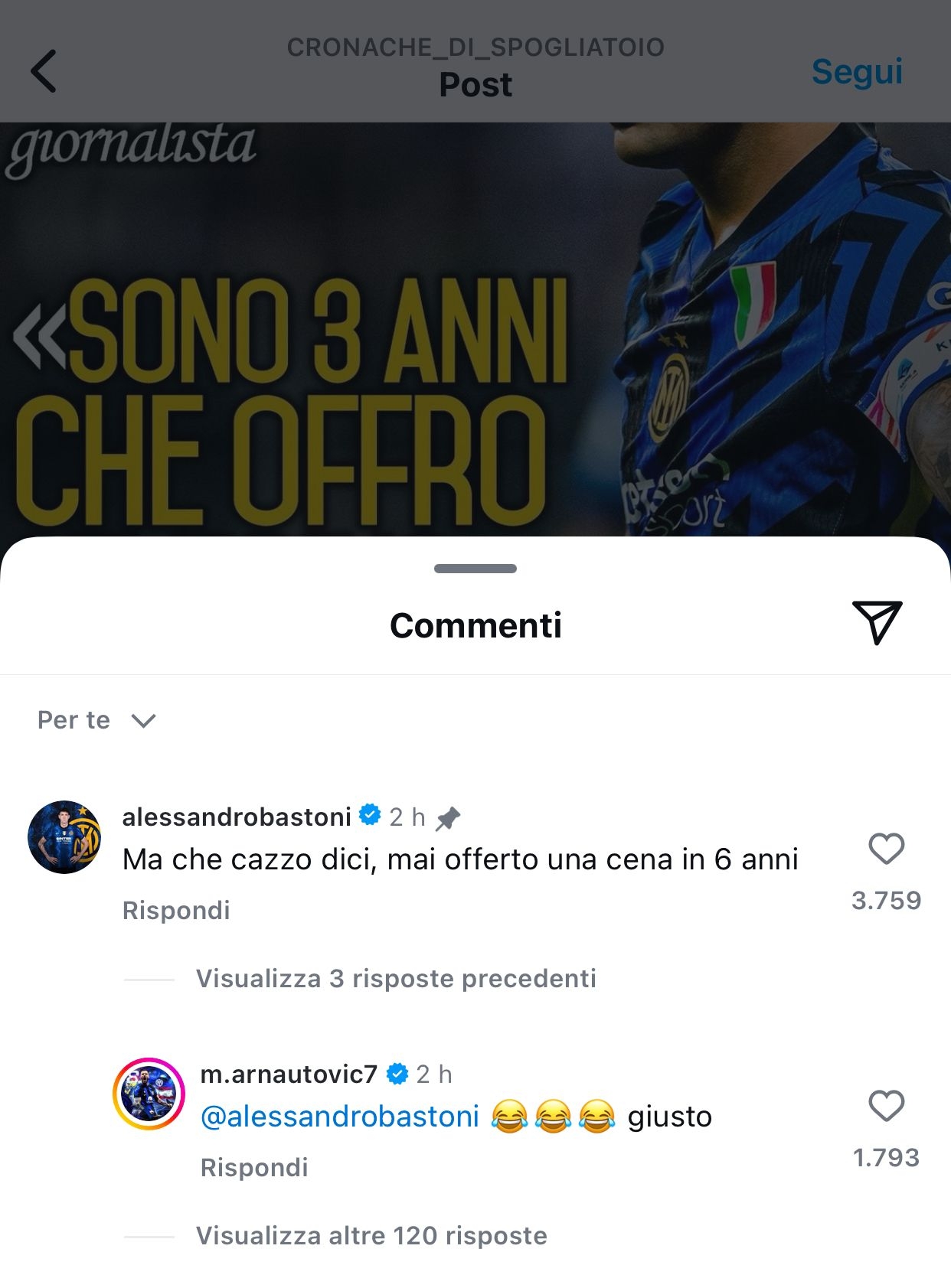
Task: Expand Visualizza 3 risposte precedenti
Action: coord(396,978)
